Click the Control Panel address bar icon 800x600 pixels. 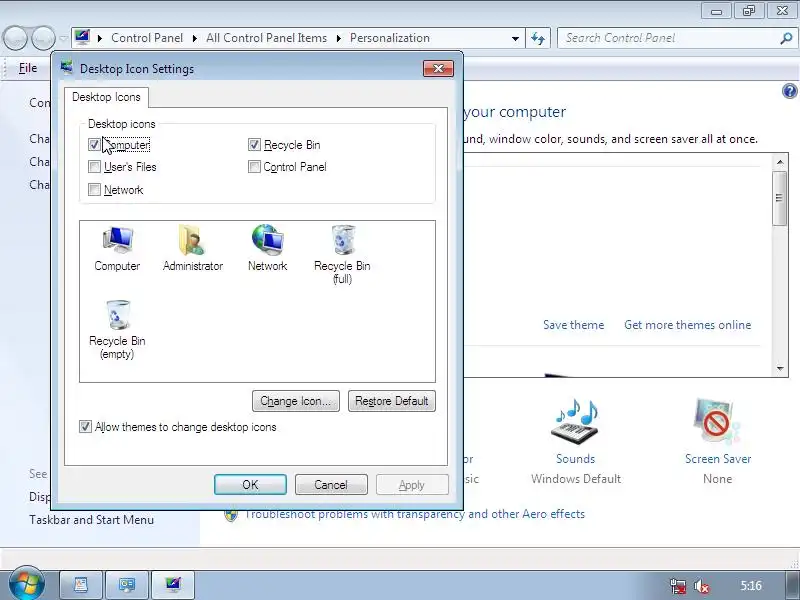(x=82, y=38)
